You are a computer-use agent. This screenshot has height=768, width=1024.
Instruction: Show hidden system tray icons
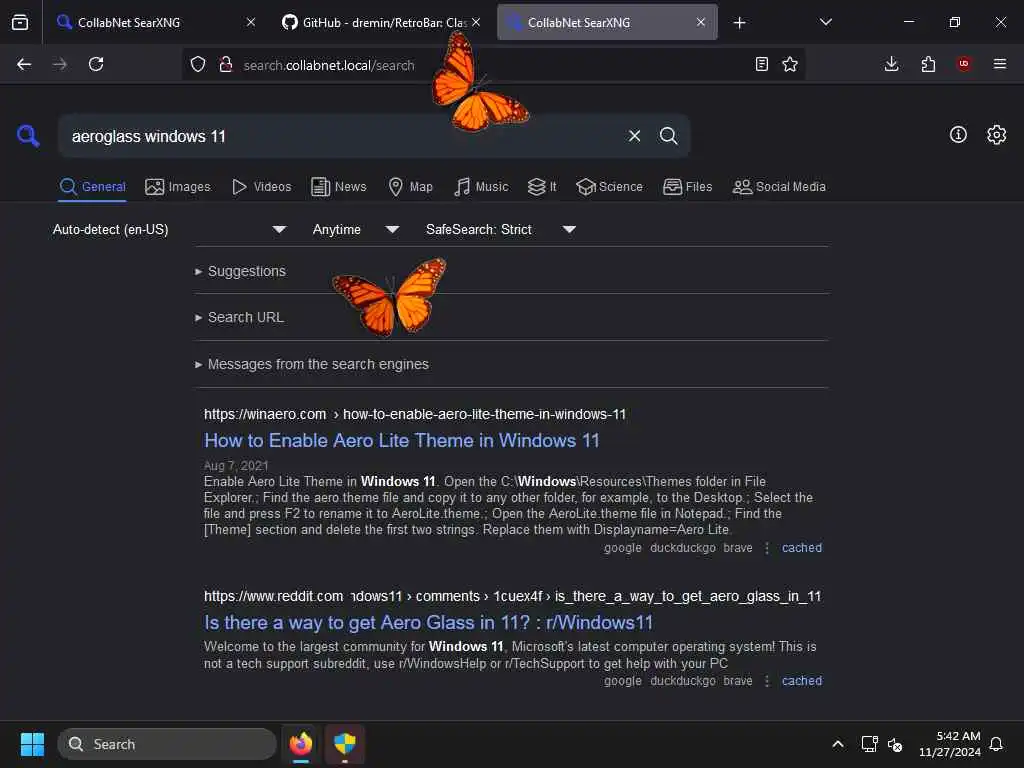tap(838, 744)
